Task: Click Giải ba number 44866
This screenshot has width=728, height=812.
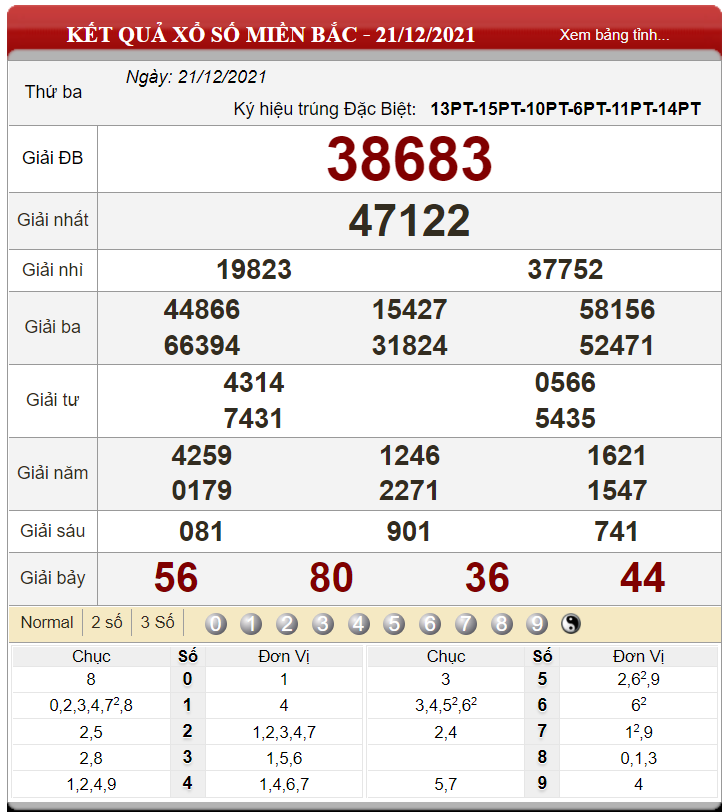Action: 202,310
